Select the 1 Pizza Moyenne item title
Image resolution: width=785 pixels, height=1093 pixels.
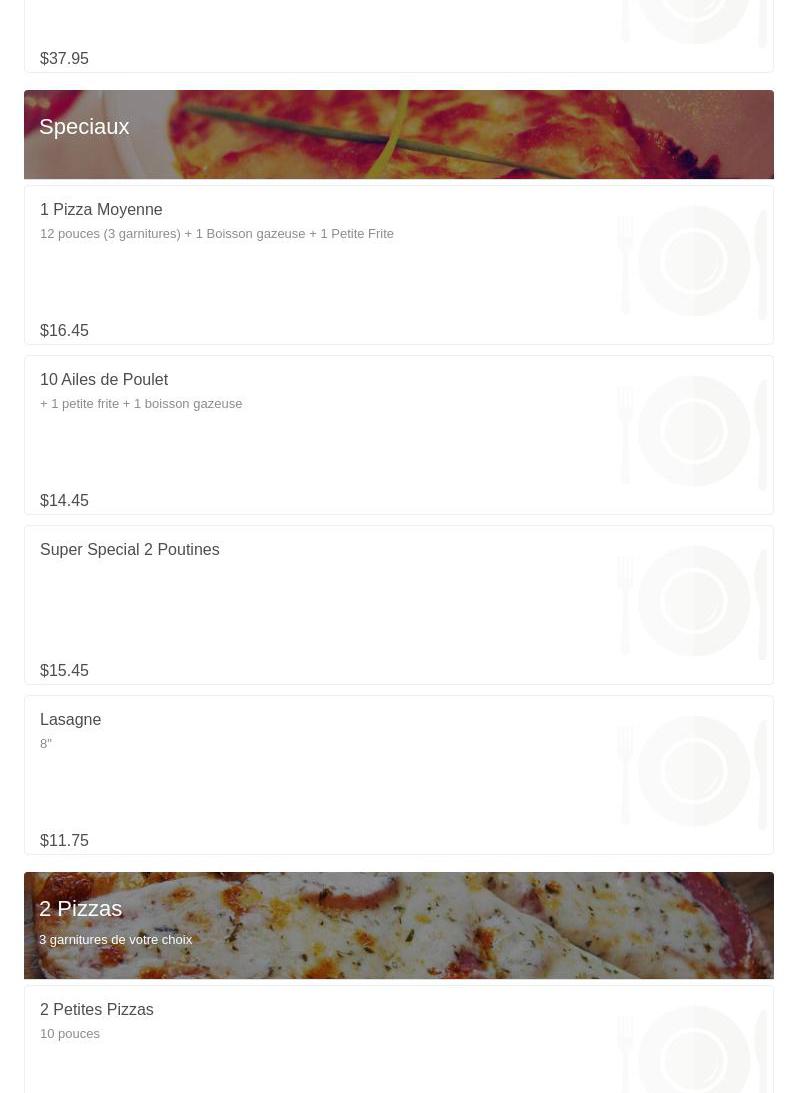(101, 210)
